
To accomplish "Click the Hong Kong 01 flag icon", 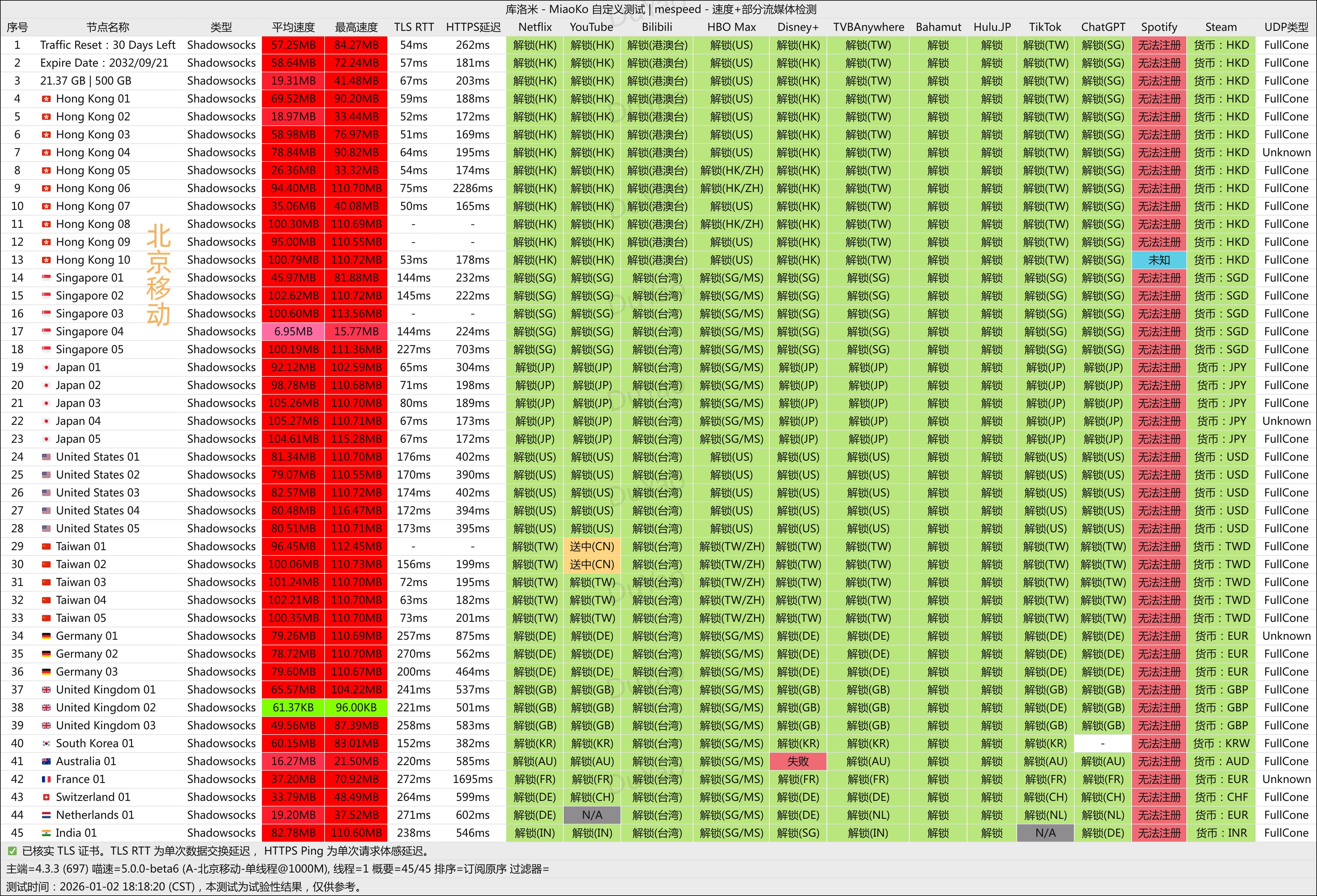I will [x=46, y=99].
